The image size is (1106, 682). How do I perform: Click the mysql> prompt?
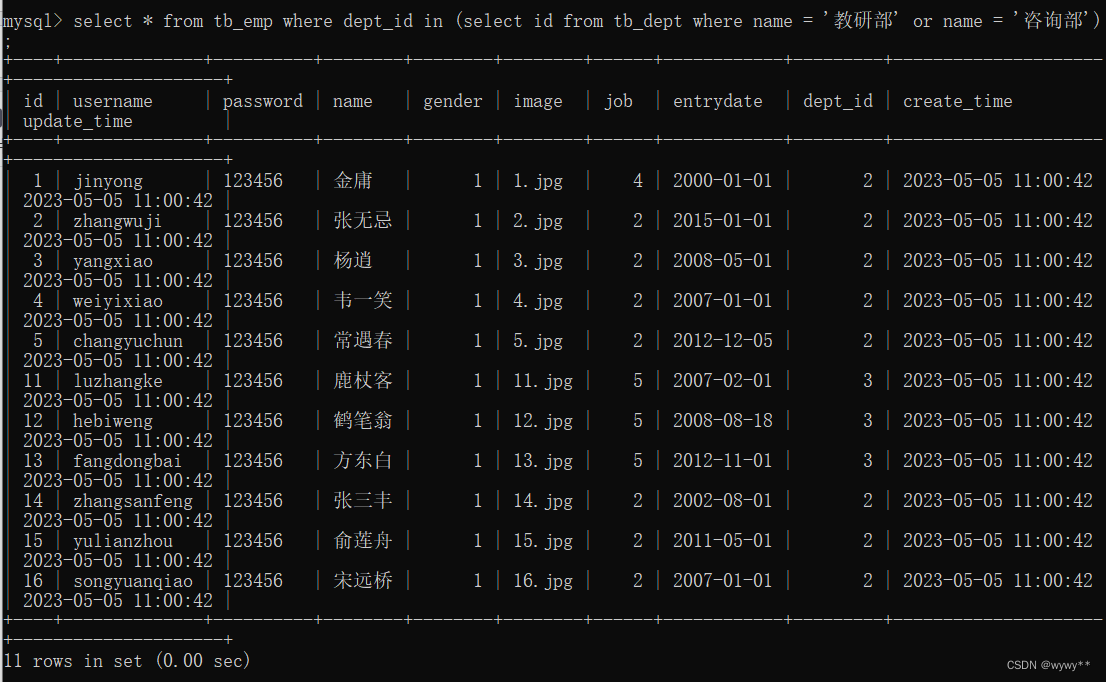(x=32, y=22)
